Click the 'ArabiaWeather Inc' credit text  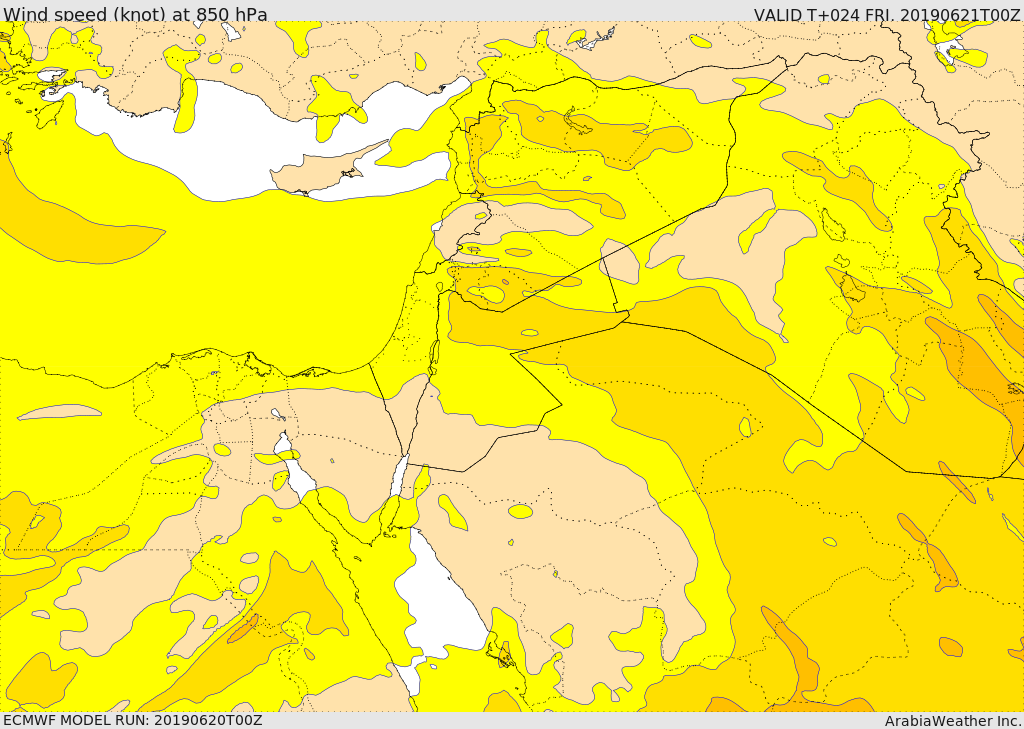pyautogui.click(x=952, y=721)
